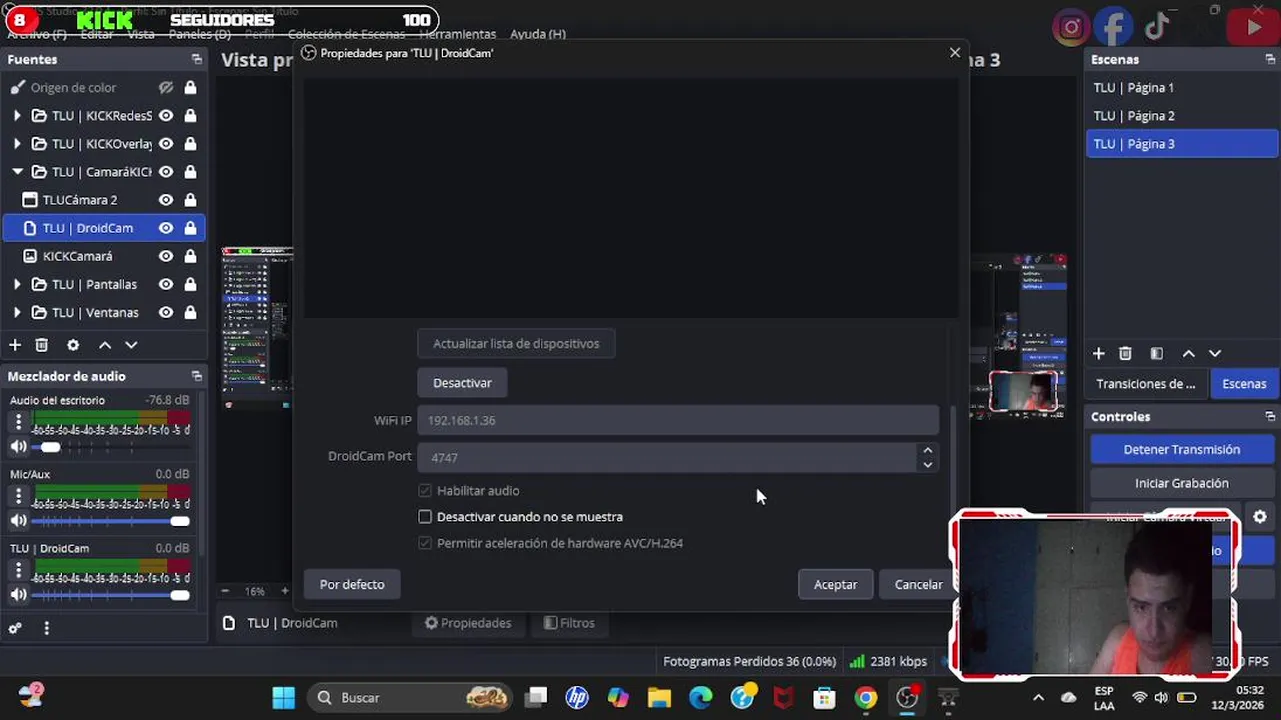Move selected source down
This screenshot has height=720, width=1281.
(x=131, y=345)
